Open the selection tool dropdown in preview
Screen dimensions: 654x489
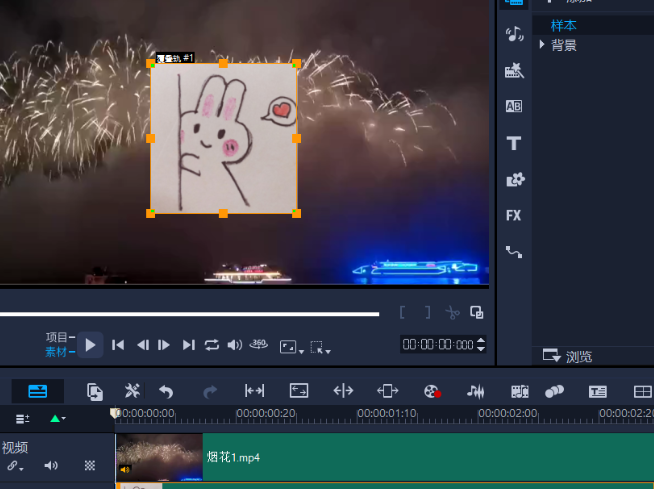320,347
